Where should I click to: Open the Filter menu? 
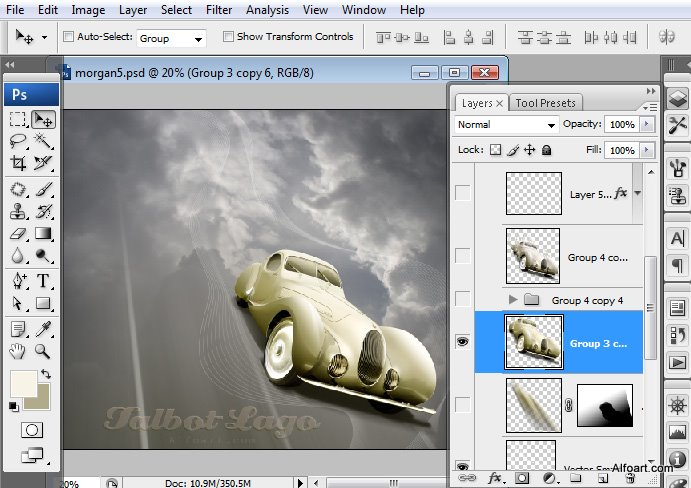pos(218,10)
